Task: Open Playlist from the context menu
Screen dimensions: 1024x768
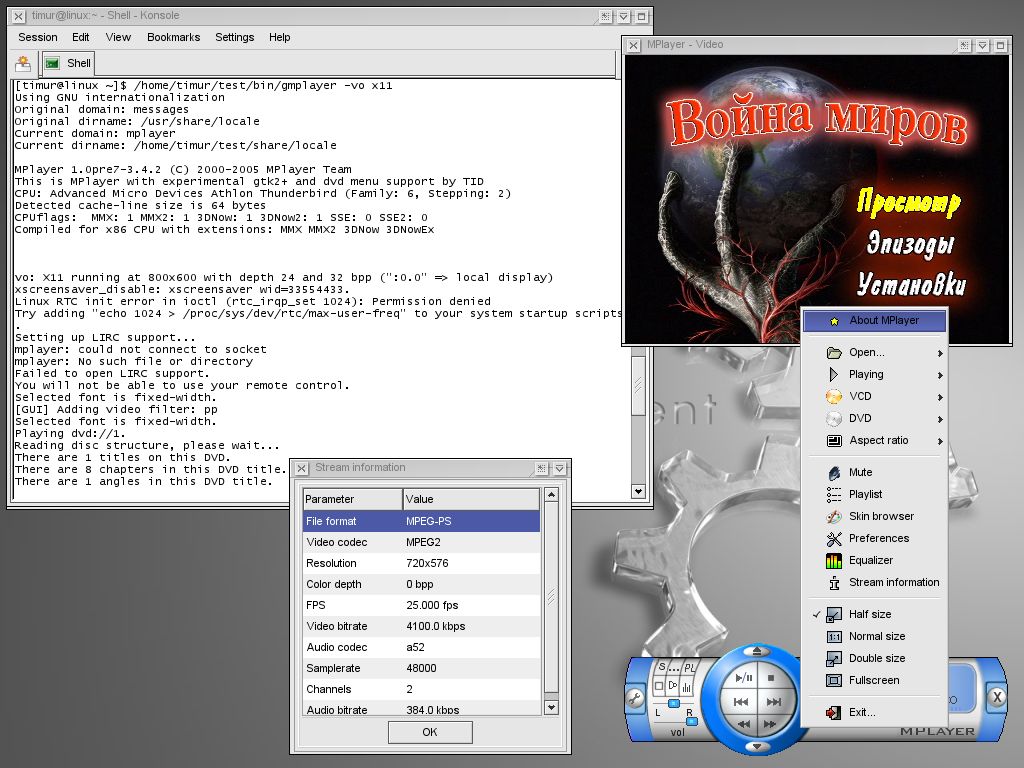Action: 874,494
